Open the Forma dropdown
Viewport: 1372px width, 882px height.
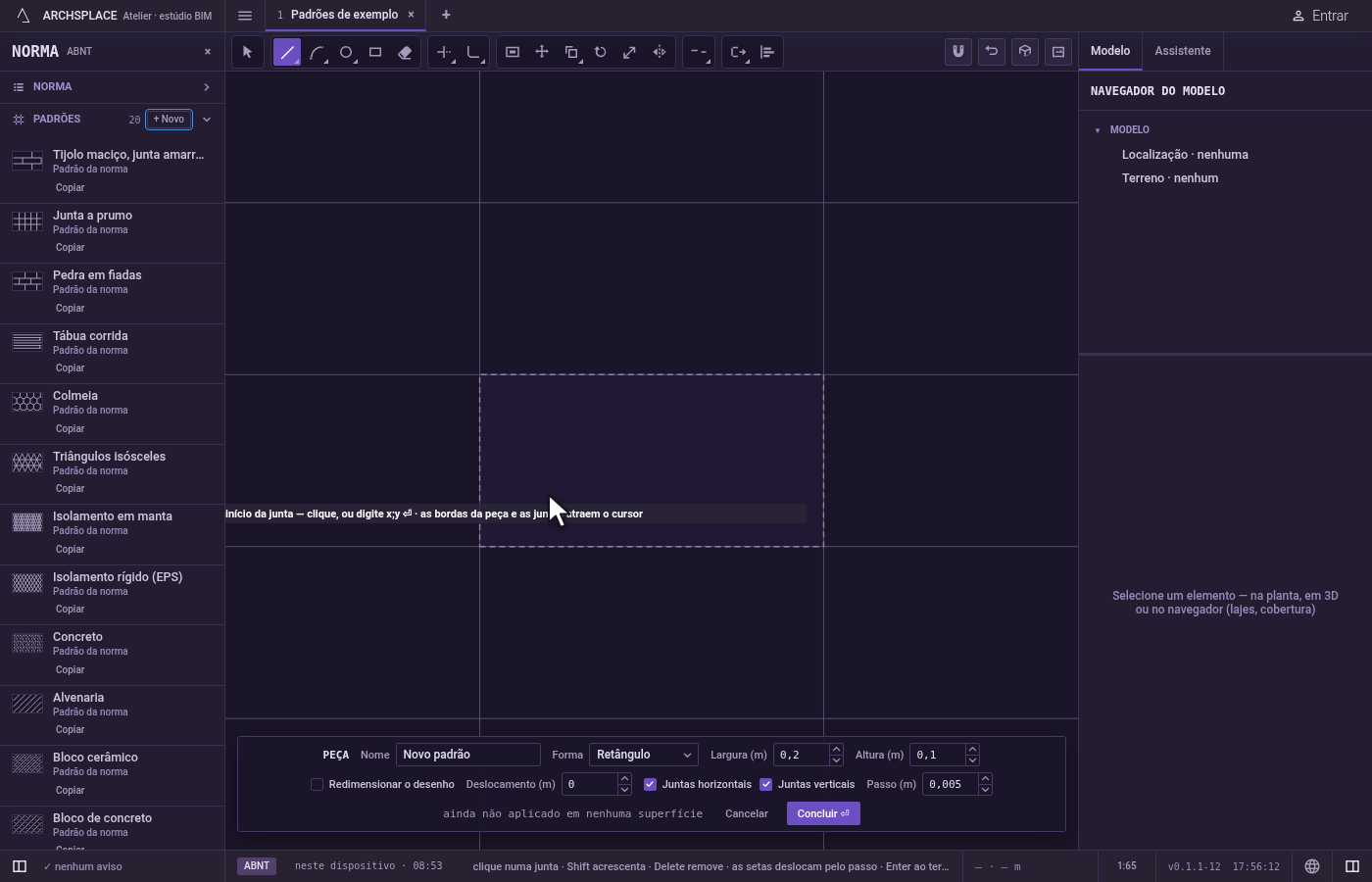(644, 755)
